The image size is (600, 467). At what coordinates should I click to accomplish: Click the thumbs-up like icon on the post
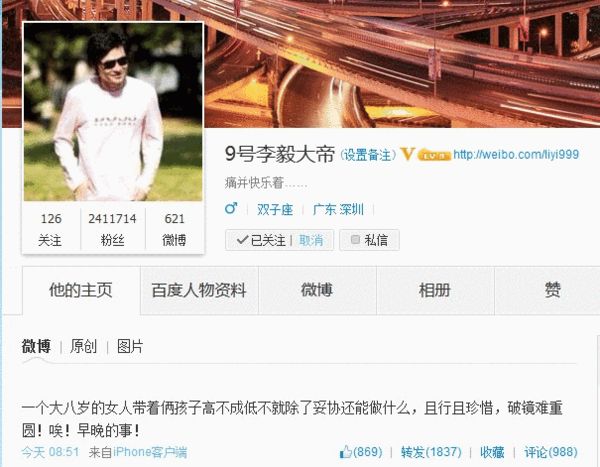tap(345, 452)
